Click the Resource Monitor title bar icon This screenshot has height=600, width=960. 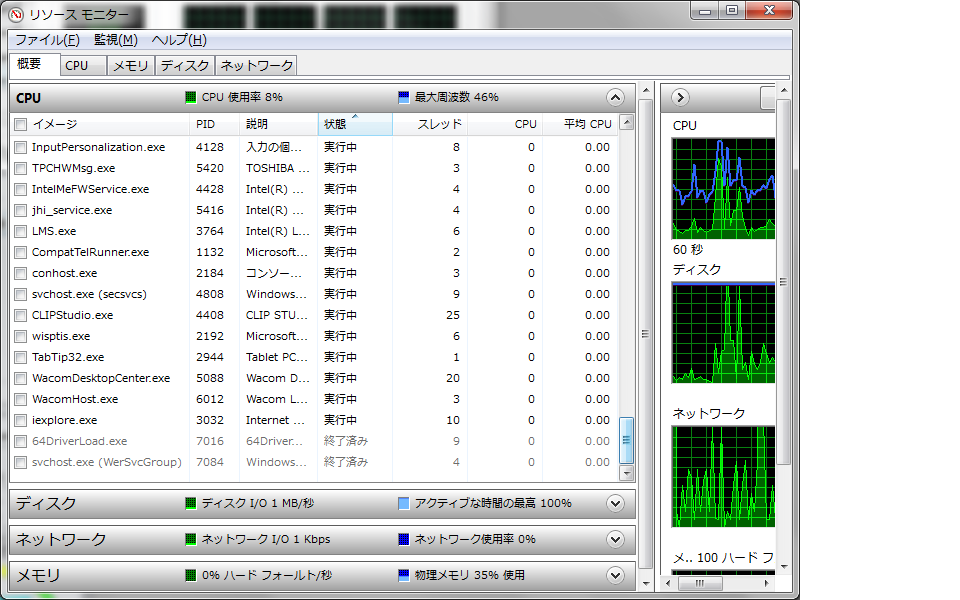(17, 13)
